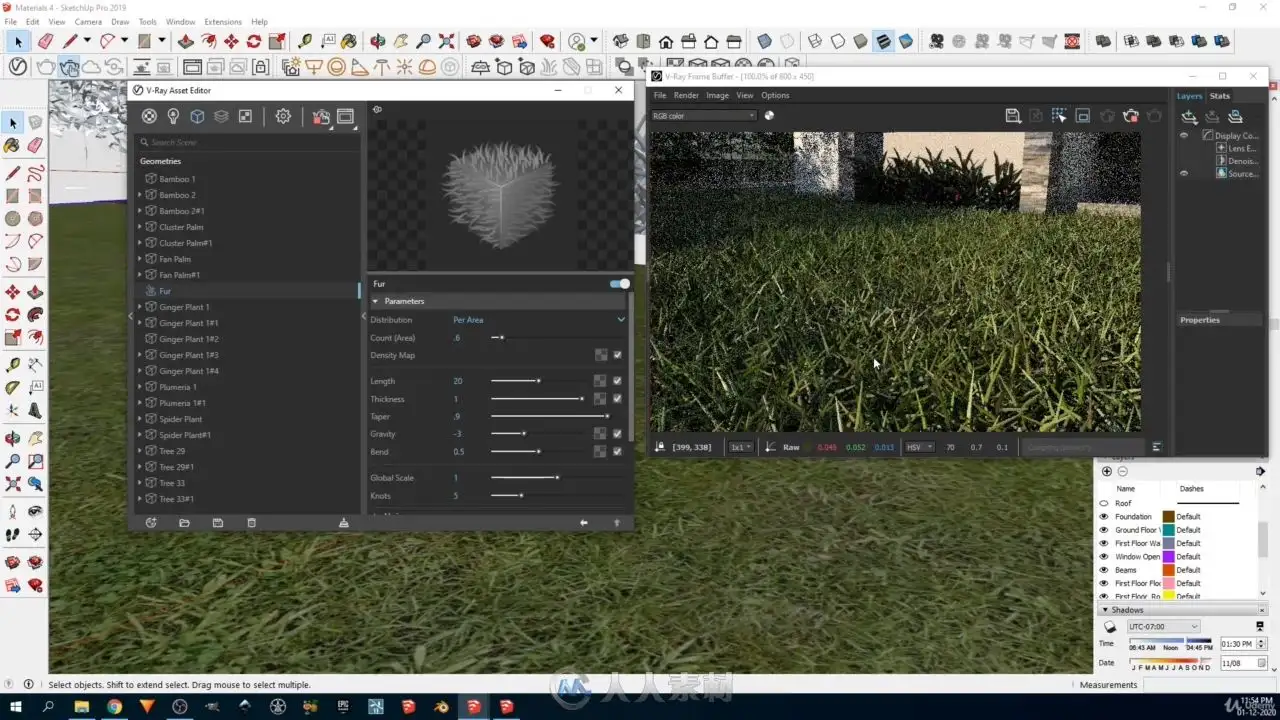Click Foundation layer color swatch
Image resolution: width=1280 pixels, height=720 pixels.
tap(1167, 517)
